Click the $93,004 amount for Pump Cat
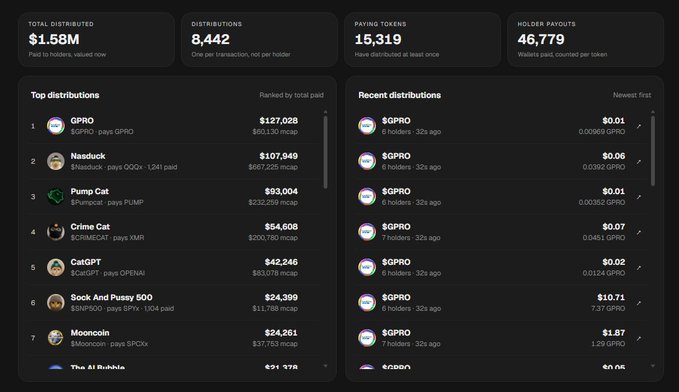 (x=281, y=191)
